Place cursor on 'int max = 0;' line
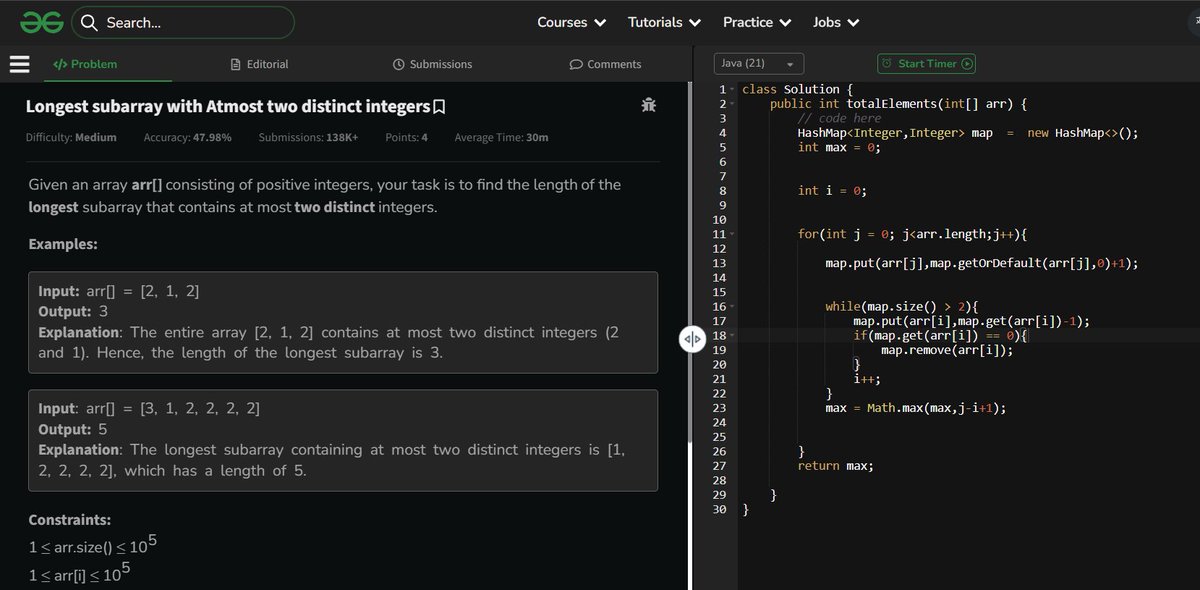Viewport: 1200px width, 590px height. (839, 147)
